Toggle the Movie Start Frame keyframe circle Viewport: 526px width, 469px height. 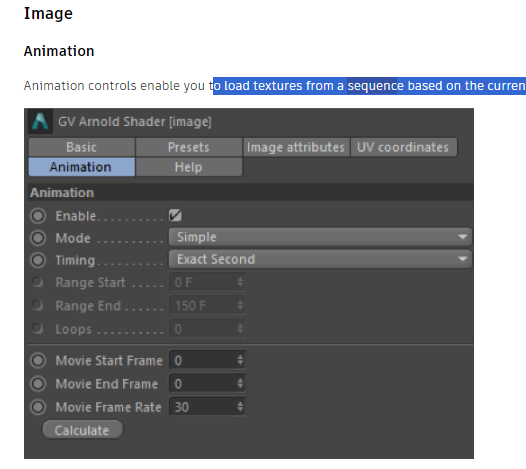[x=38, y=360]
